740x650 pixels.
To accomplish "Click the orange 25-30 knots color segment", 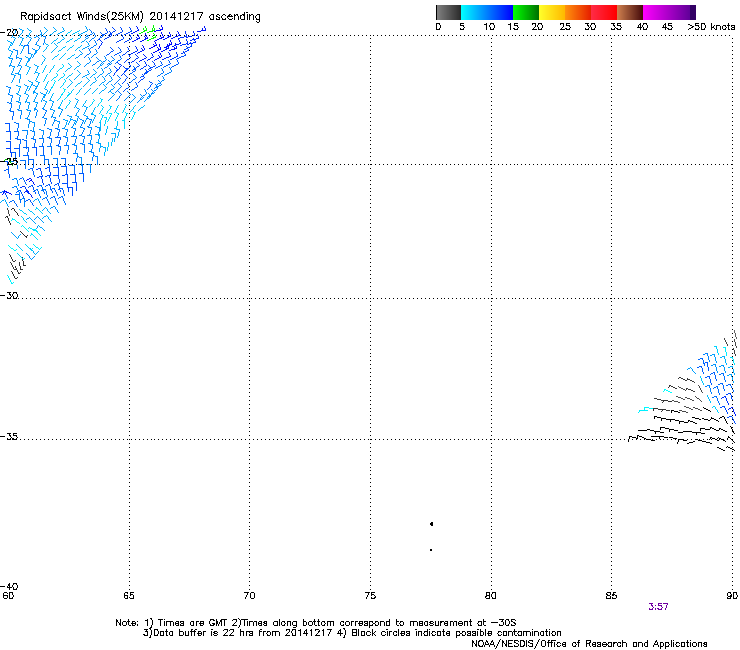I will (578, 12).
